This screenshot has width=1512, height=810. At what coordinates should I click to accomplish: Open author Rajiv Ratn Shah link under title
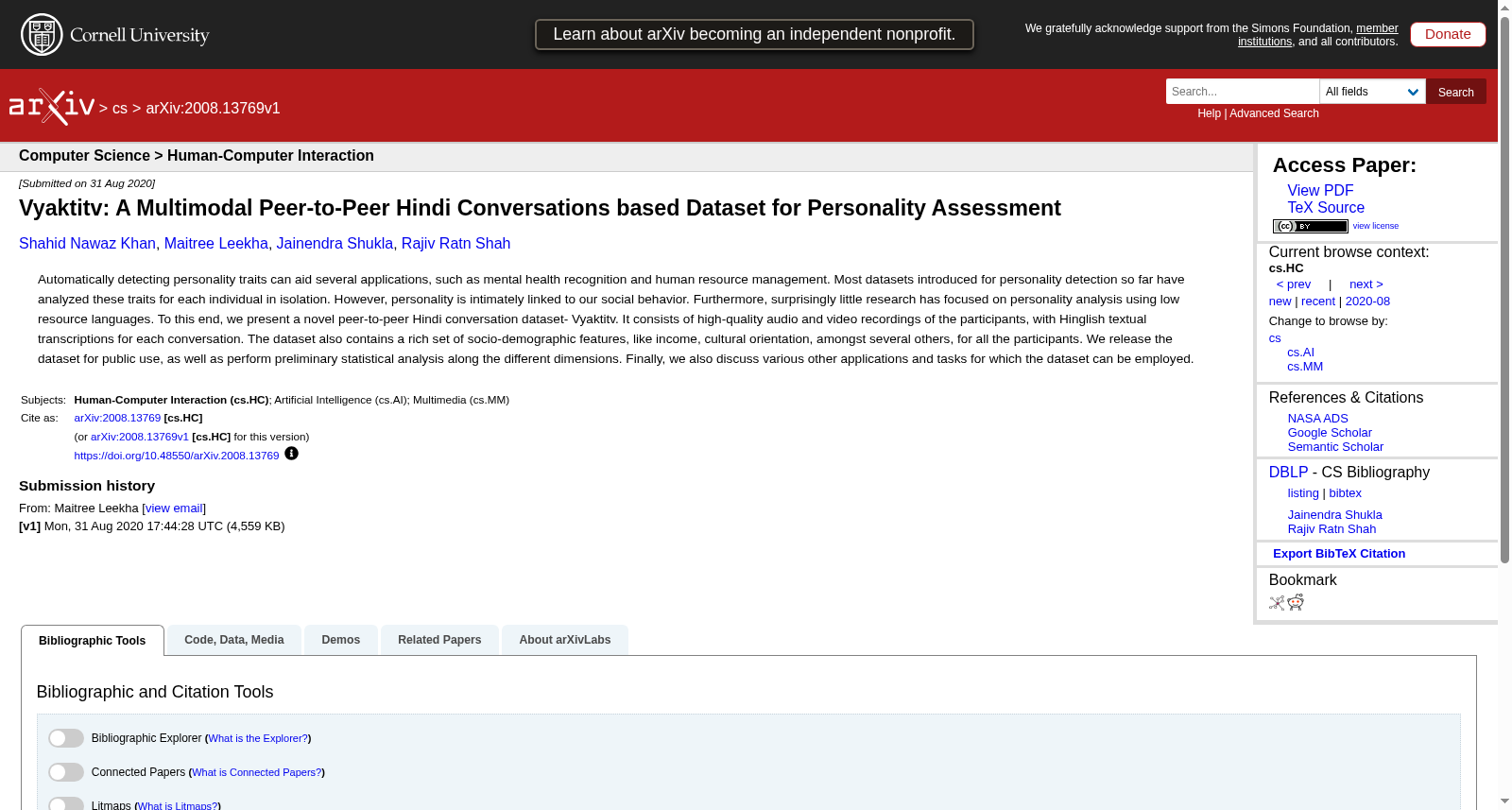pos(455,244)
